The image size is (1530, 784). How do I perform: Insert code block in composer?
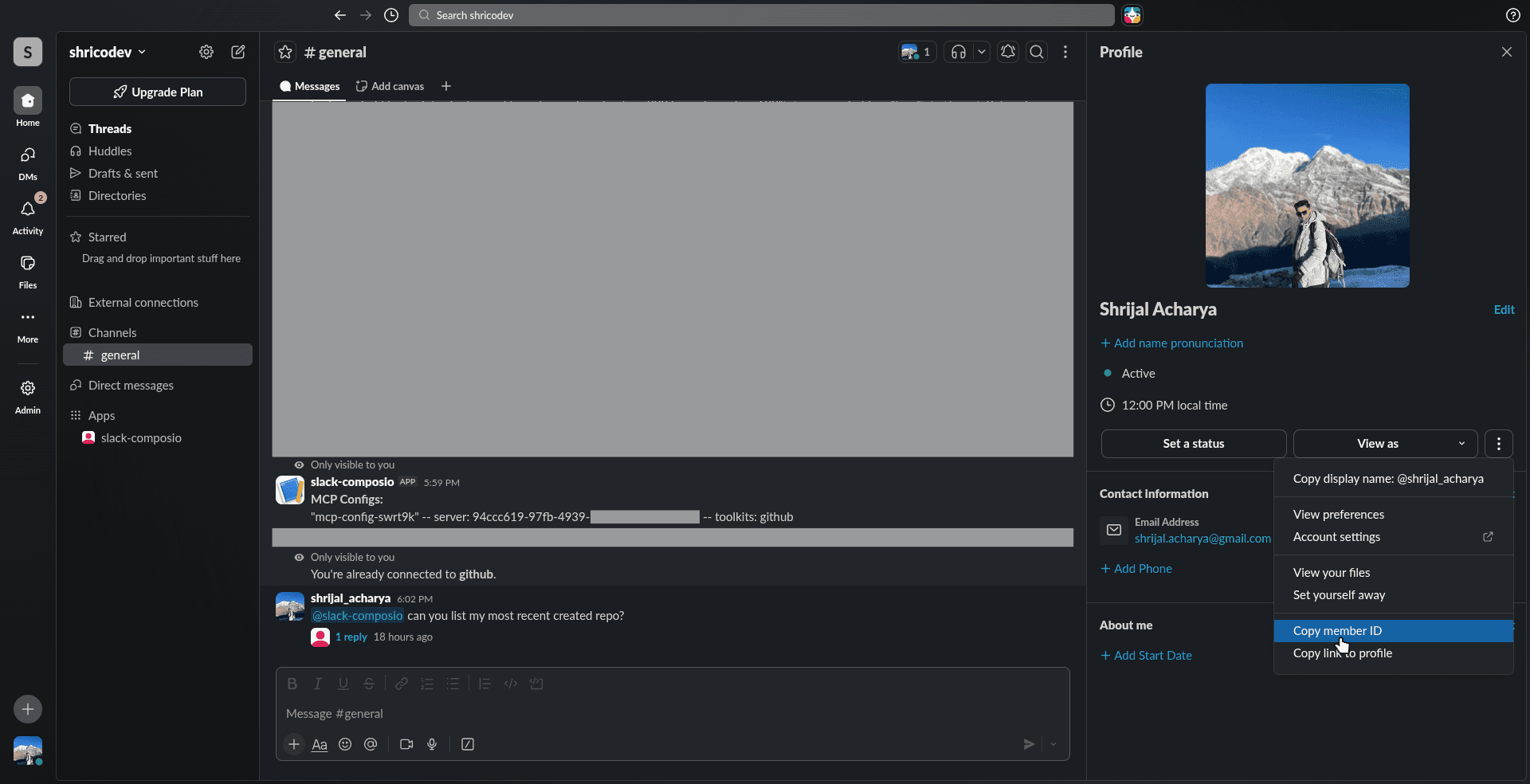[x=536, y=684]
